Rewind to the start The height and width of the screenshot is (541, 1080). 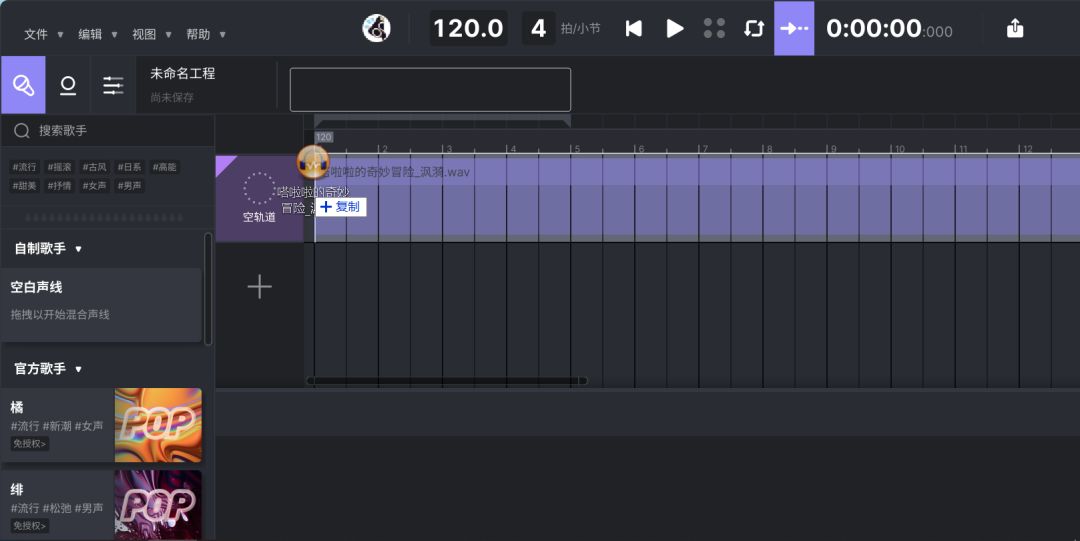(633, 28)
